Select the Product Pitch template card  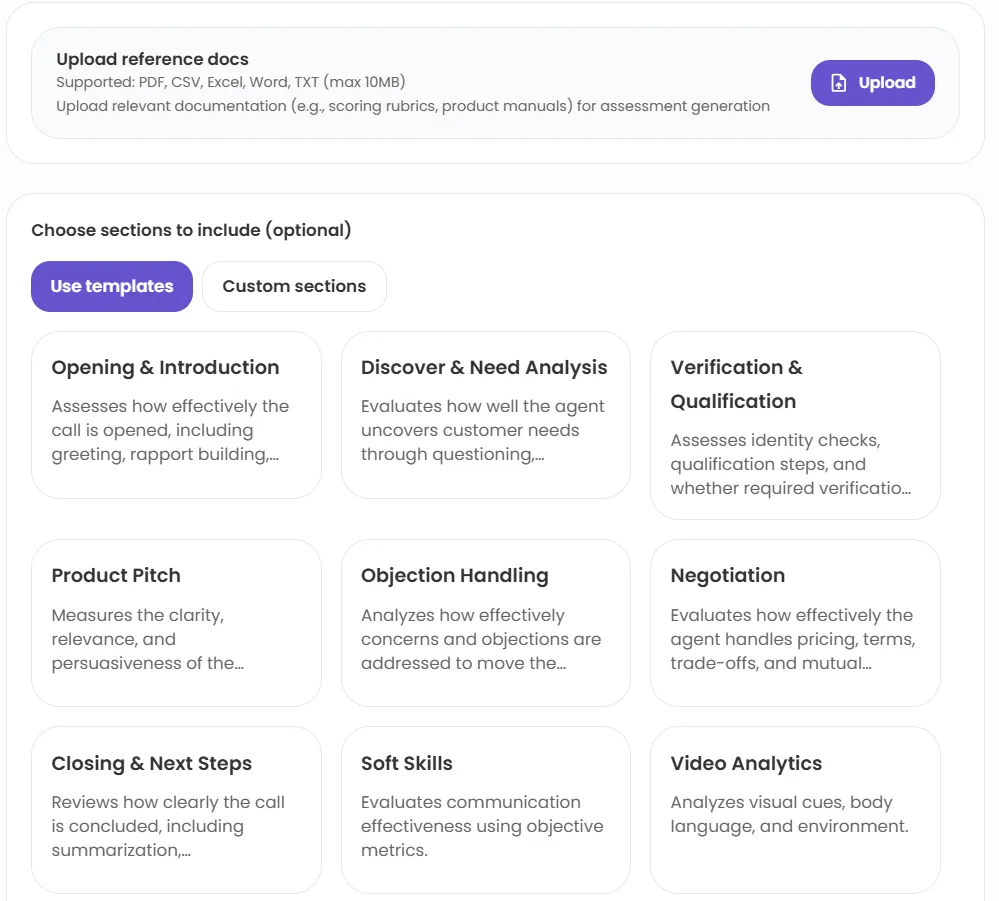tap(176, 622)
